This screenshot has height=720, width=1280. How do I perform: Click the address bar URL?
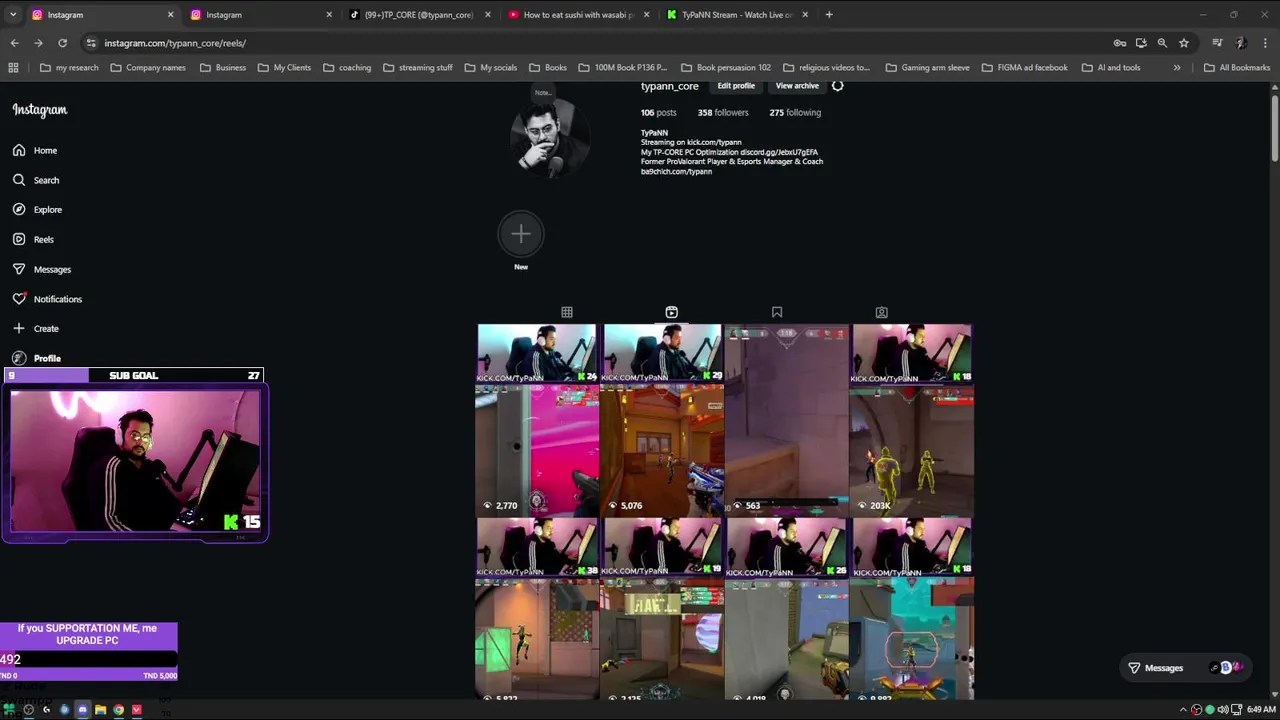tap(175, 43)
